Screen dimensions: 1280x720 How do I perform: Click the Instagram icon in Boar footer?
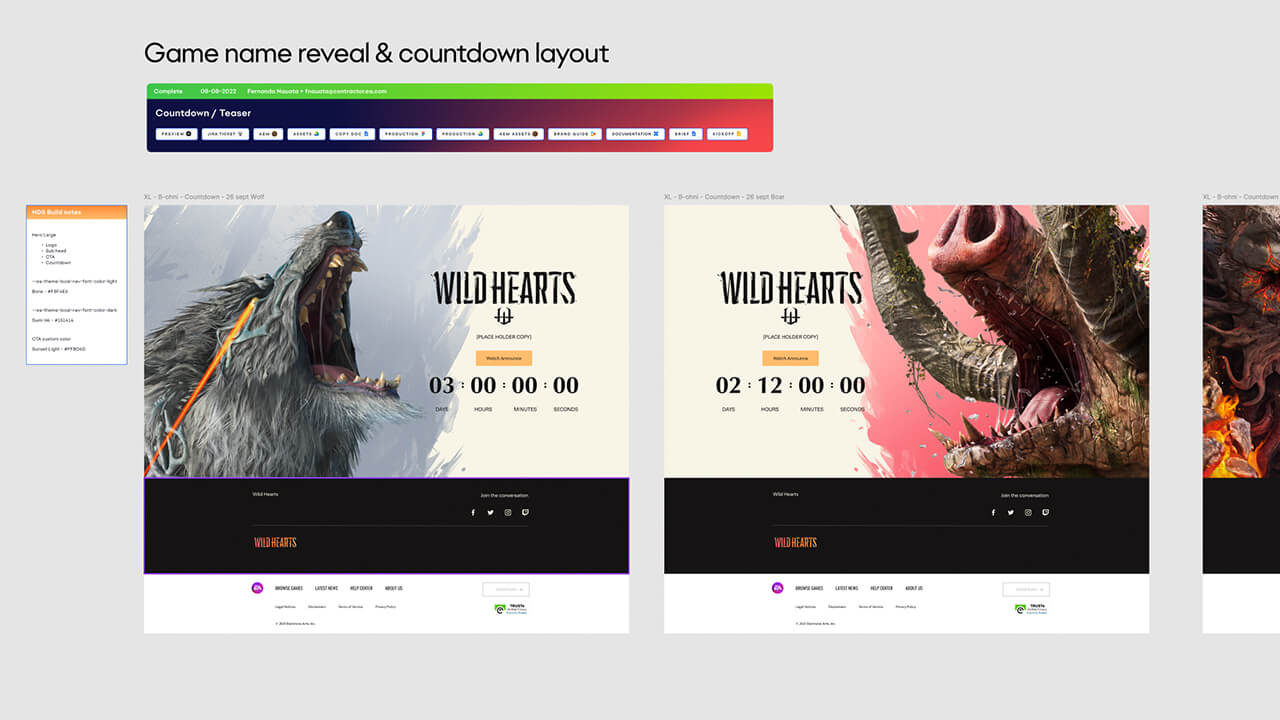point(1028,512)
